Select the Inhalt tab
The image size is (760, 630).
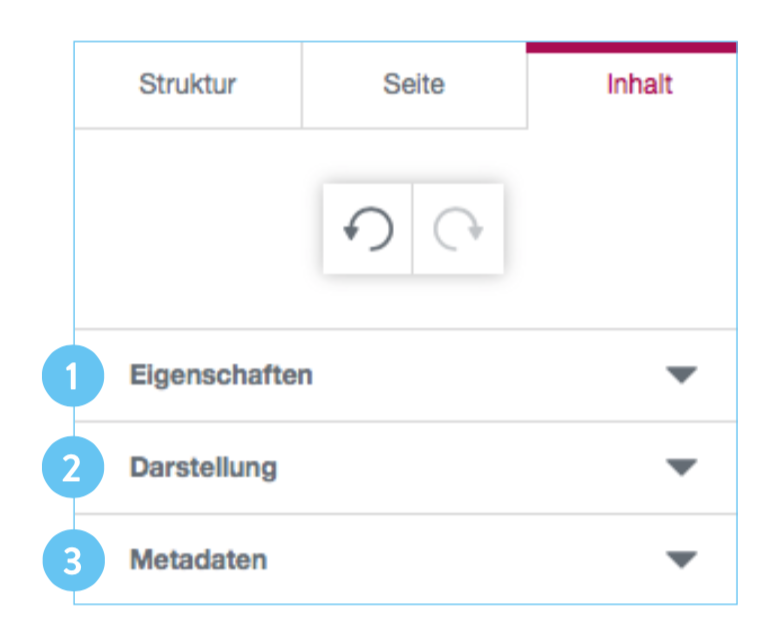pyautogui.click(x=639, y=85)
